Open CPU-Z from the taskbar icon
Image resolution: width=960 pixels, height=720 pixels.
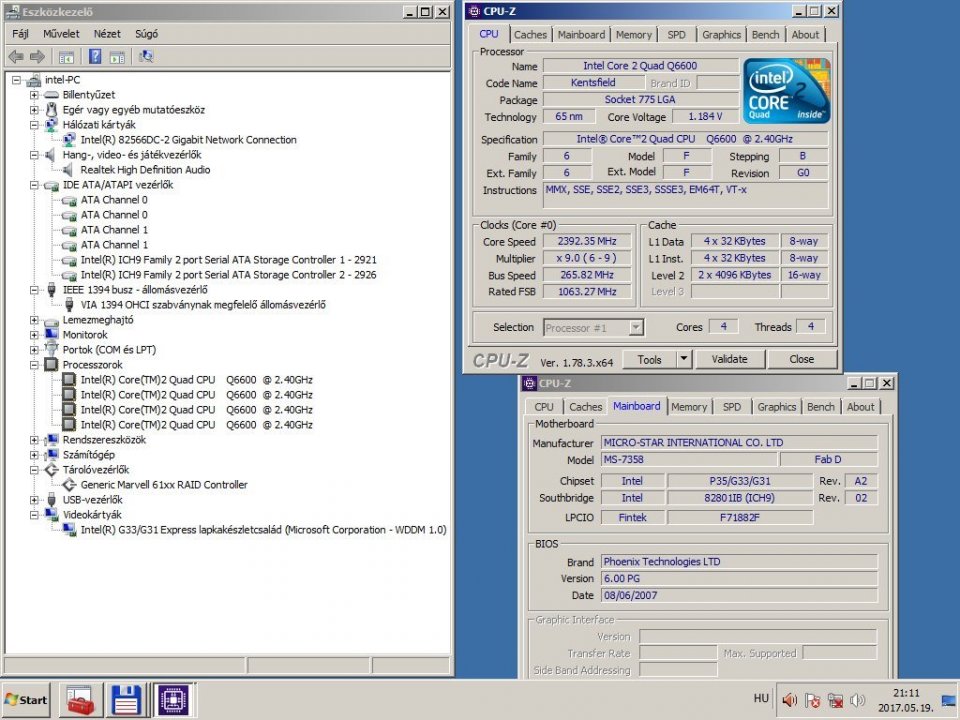[174, 699]
